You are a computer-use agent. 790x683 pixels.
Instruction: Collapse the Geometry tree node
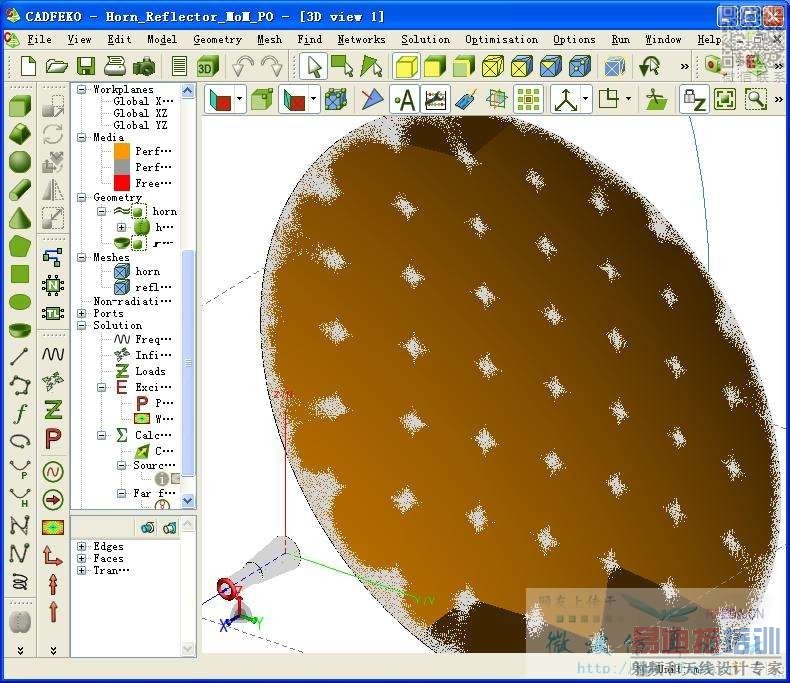coord(81,197)
